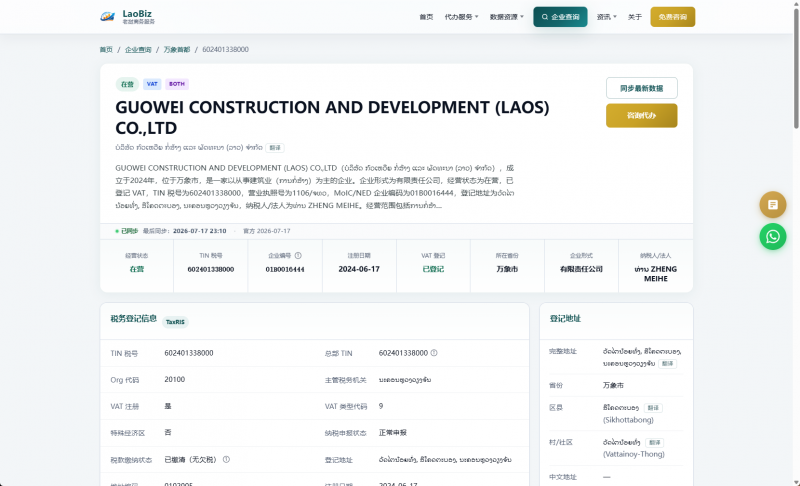Expand the 资讯 dropdown menu
The image size is (800, 486).
(607, 17)
